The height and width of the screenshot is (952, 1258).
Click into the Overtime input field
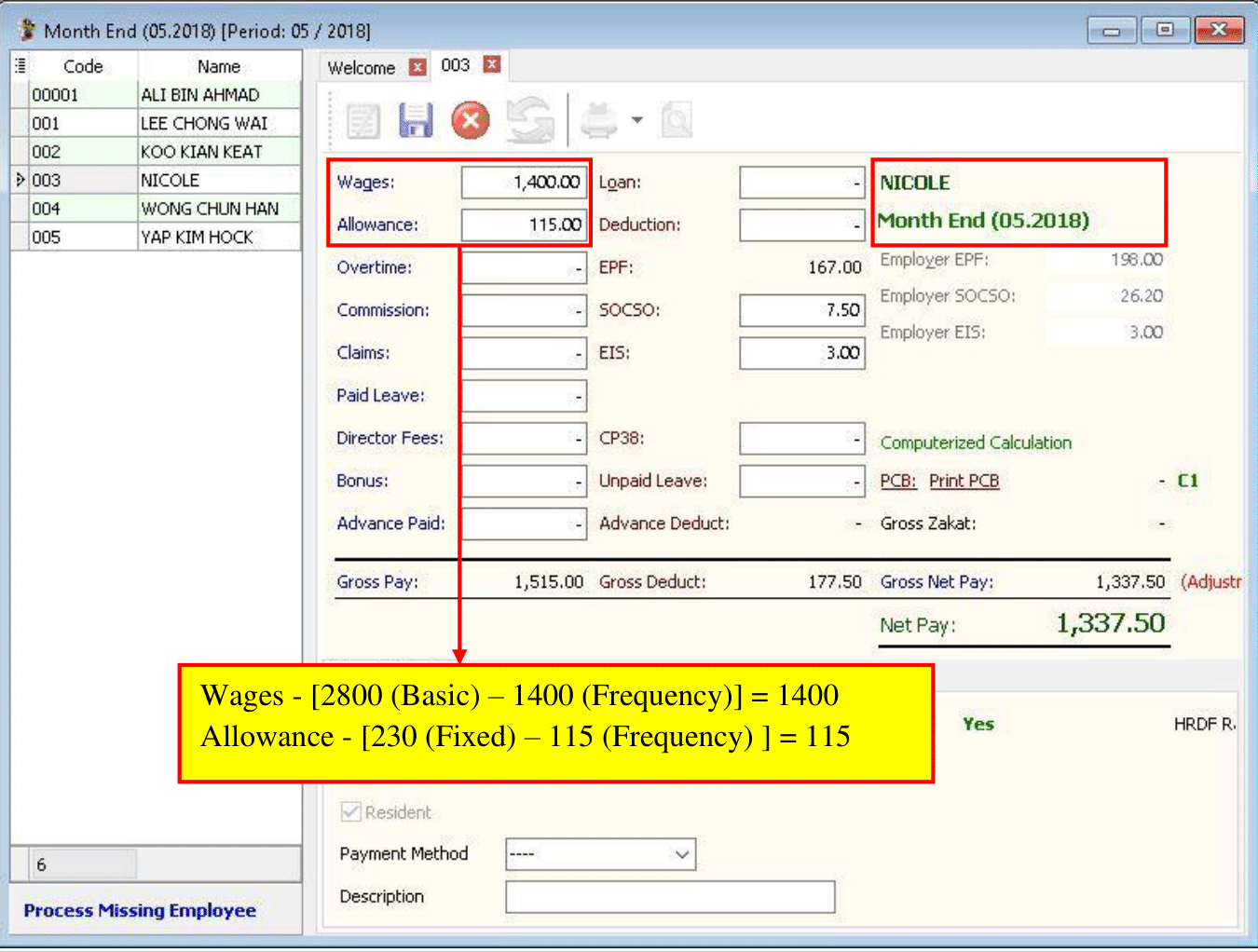point(524,268)
